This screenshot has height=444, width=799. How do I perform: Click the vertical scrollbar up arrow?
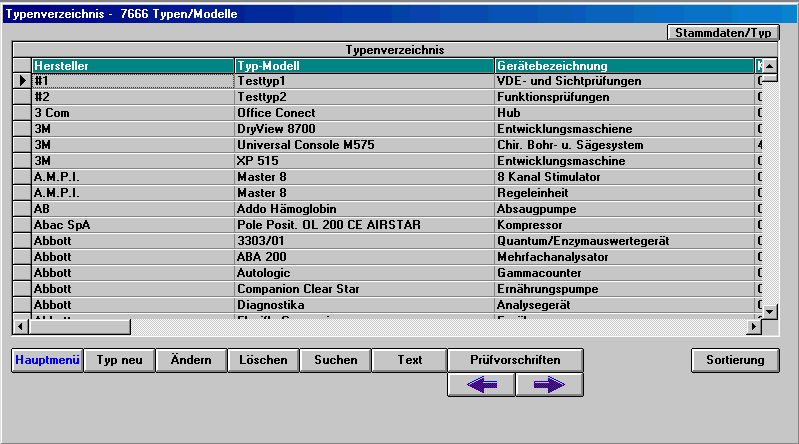(769, 66)
